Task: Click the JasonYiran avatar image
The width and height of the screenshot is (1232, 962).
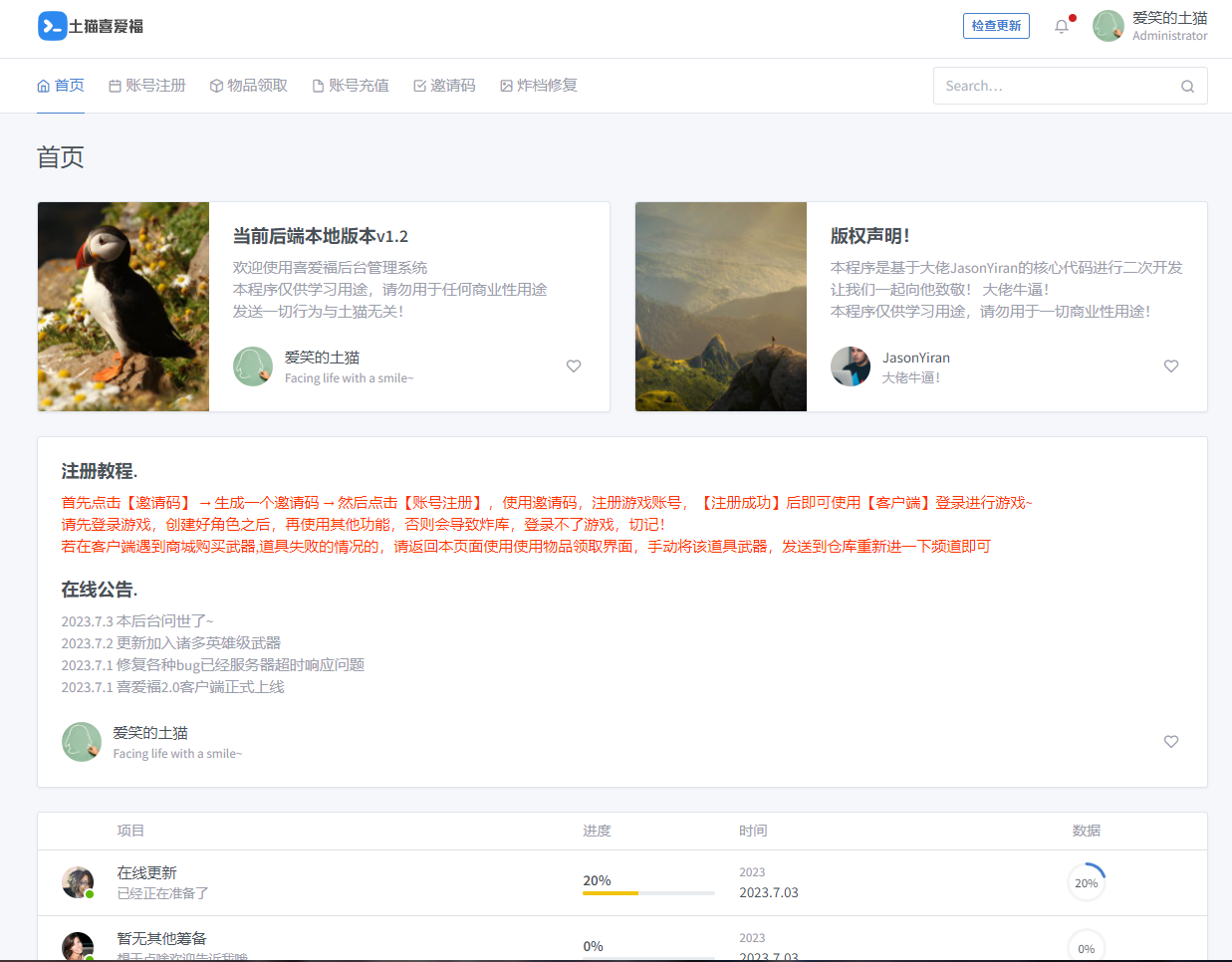Action: click(x=851, y=366)
